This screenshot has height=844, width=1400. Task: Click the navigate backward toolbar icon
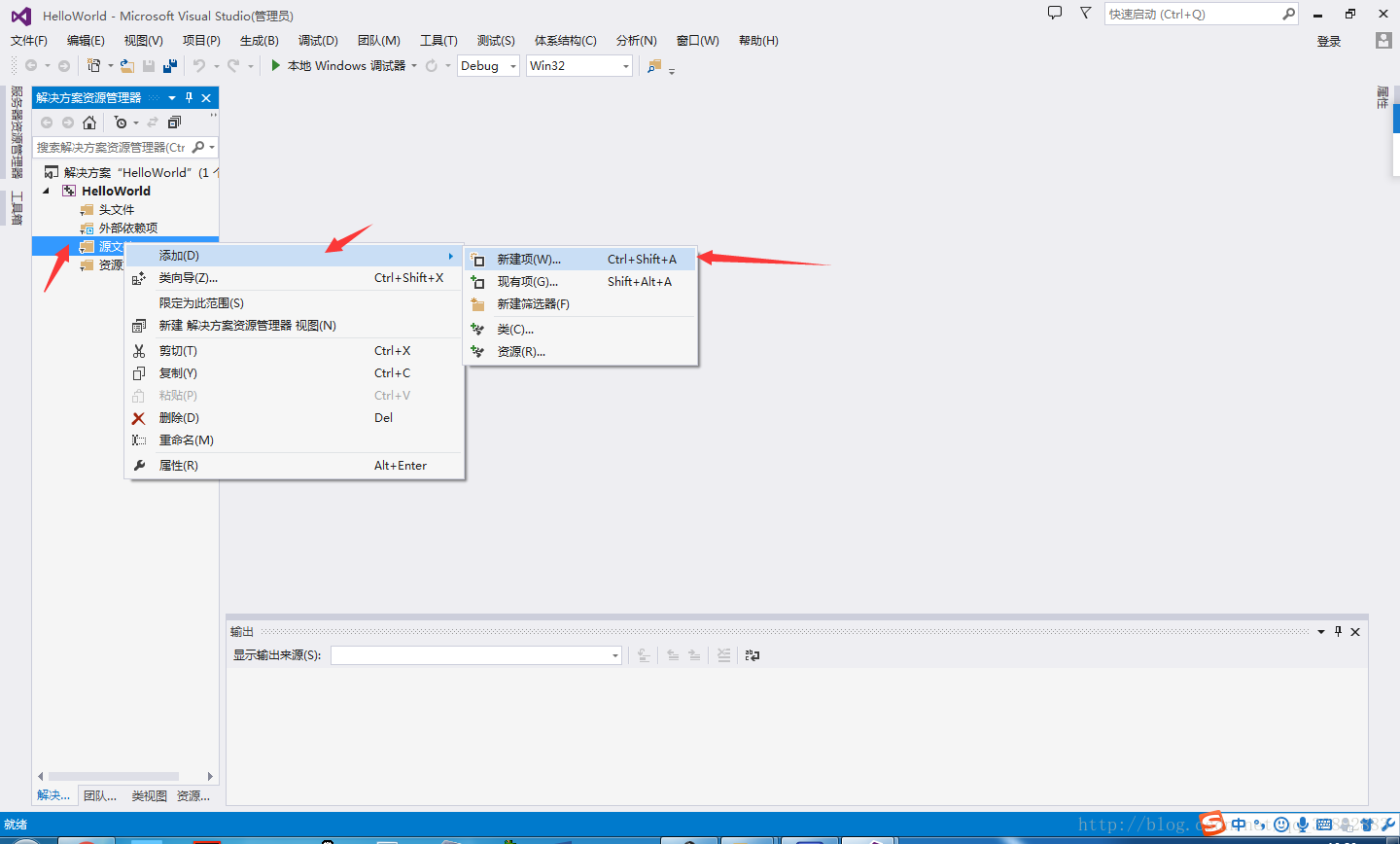pyautogui.click(x=31, y=65)
